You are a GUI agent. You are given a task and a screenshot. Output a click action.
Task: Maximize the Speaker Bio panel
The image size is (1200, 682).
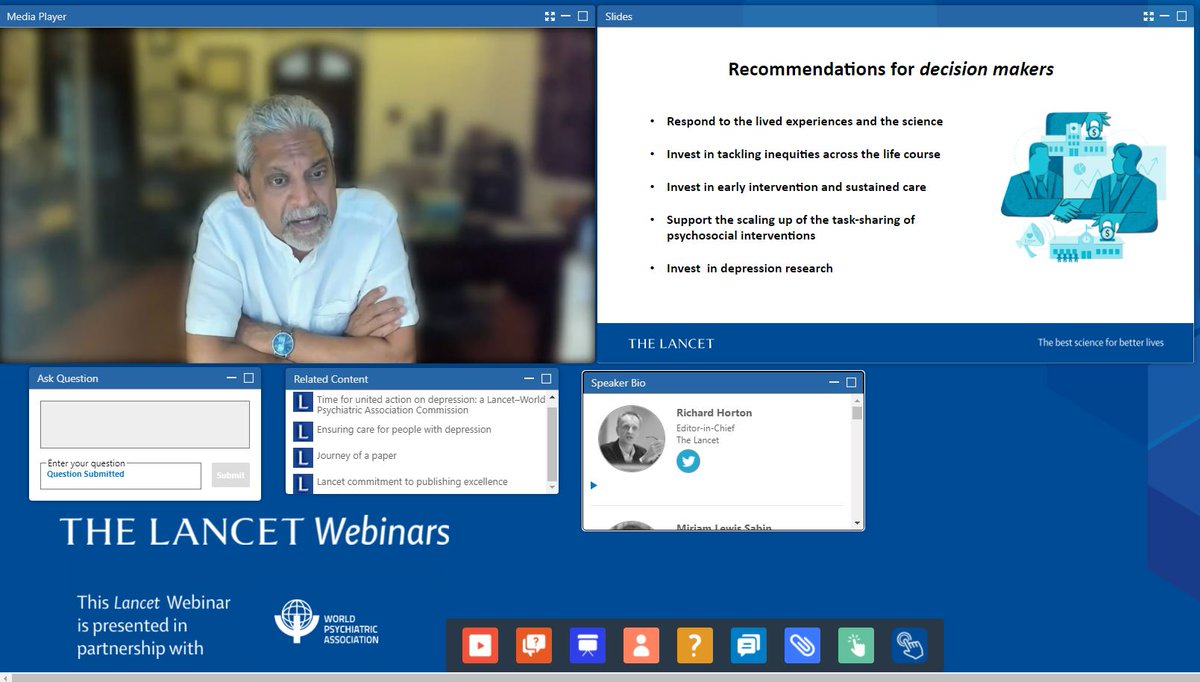click(x=851, y=382)
